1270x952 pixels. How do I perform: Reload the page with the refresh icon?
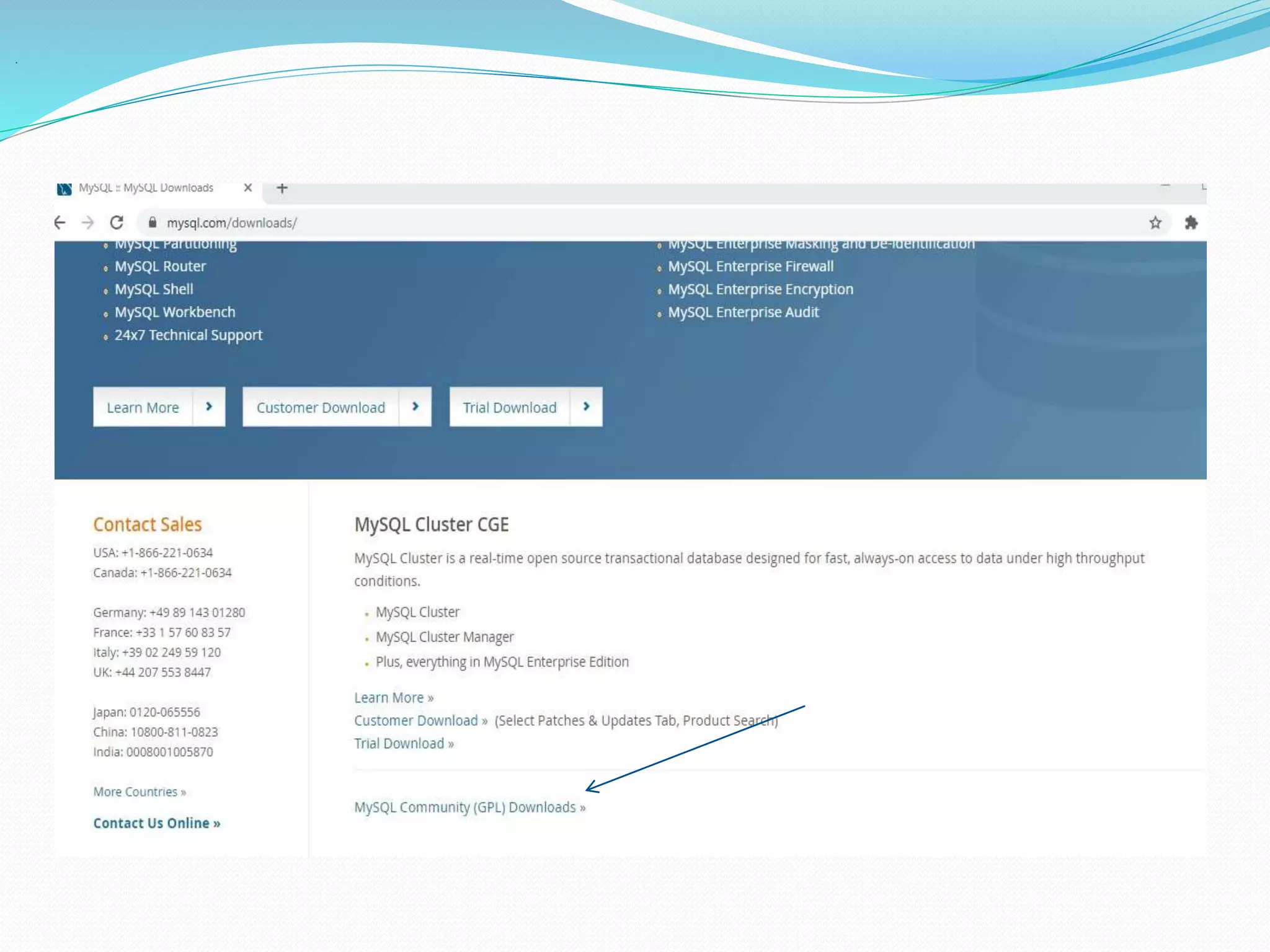(117, 223)
